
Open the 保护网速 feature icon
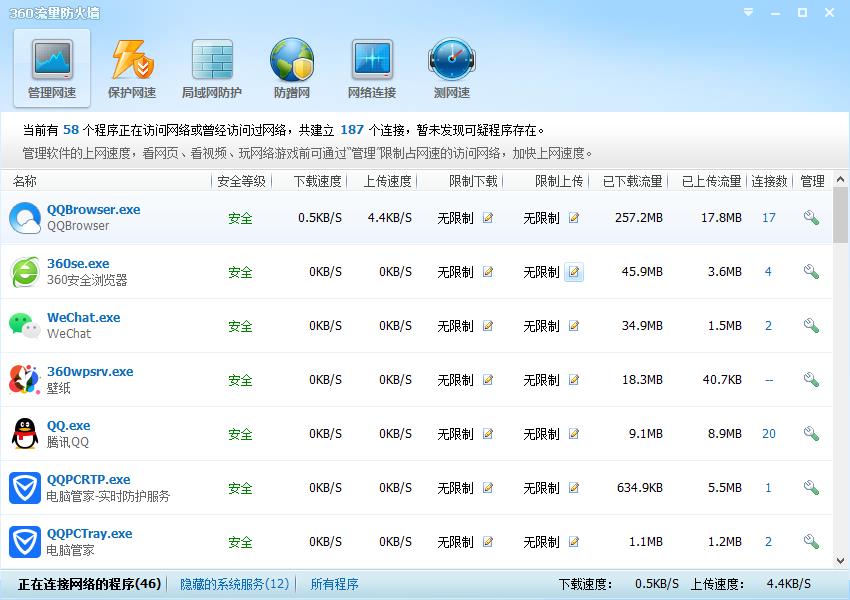pyautogui.click(x=131, y=66)
